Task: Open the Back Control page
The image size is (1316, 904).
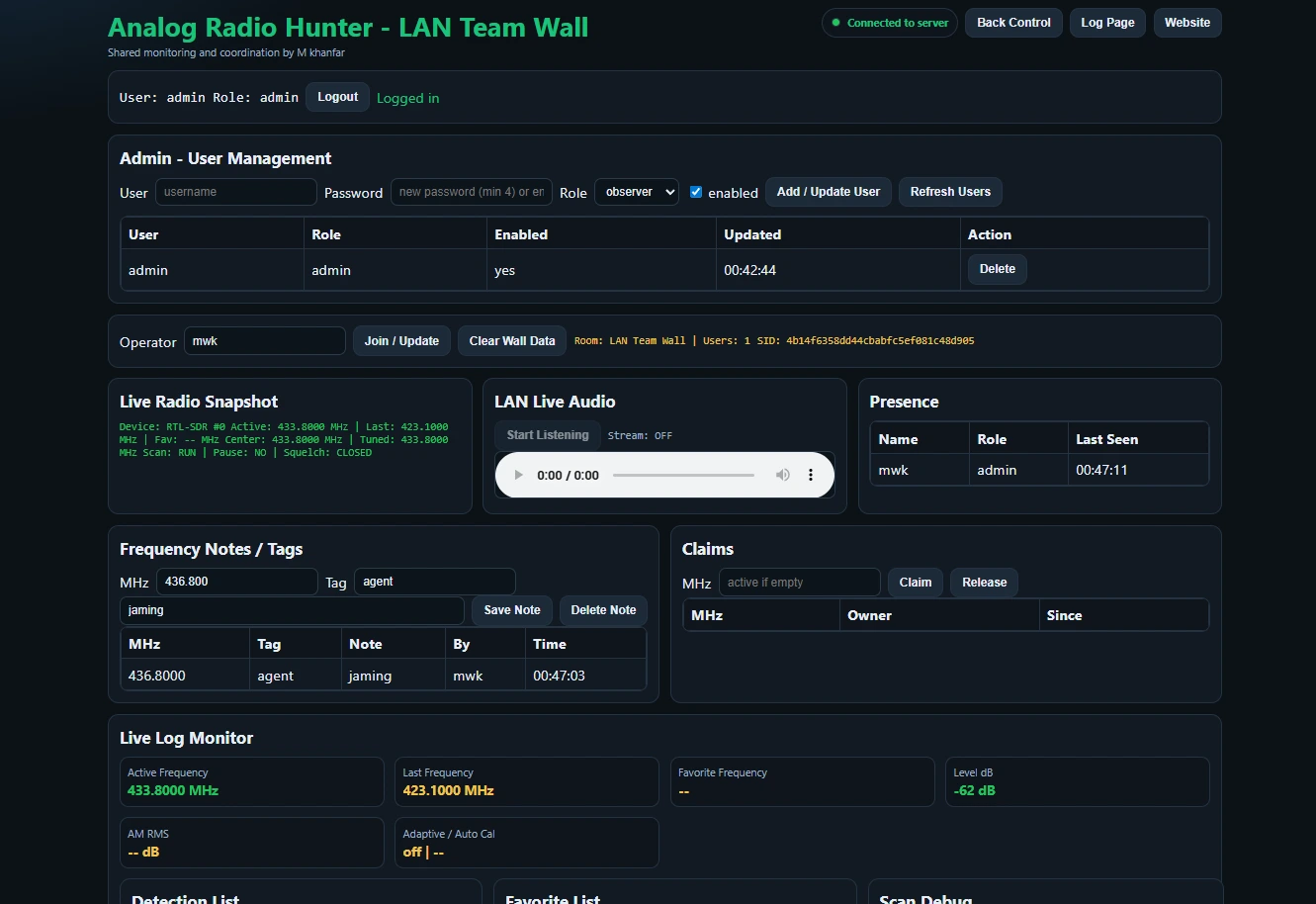Action: pyautogui.click(x=1013, y=23)
